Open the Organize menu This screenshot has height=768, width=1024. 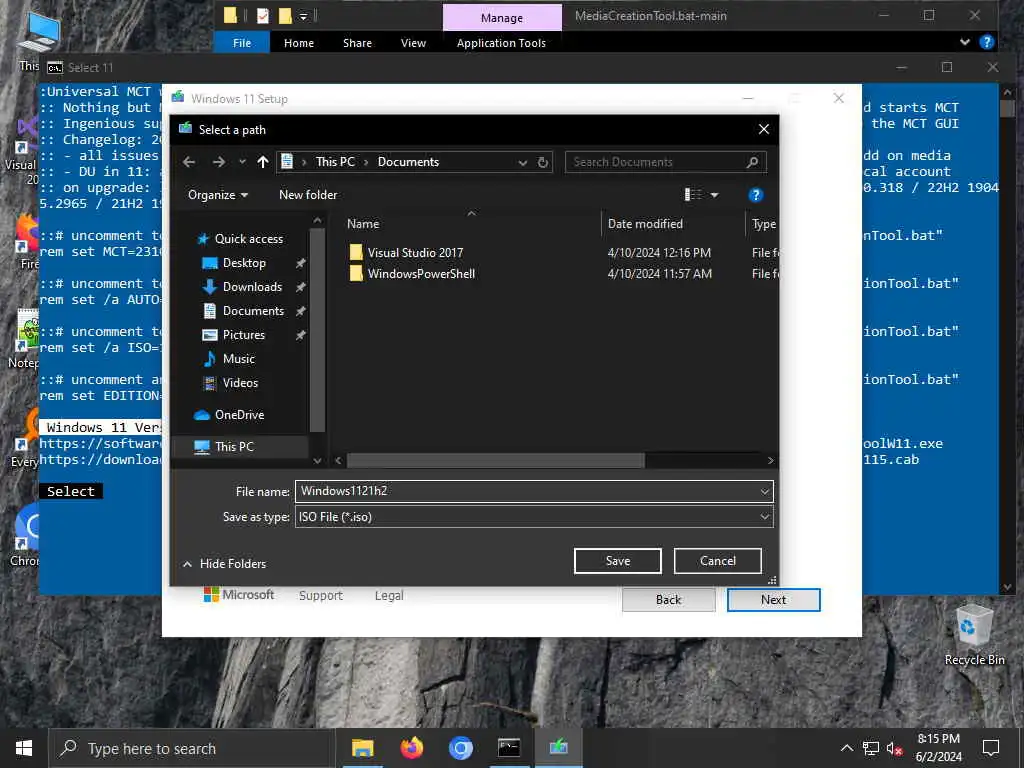coord(217,195)
